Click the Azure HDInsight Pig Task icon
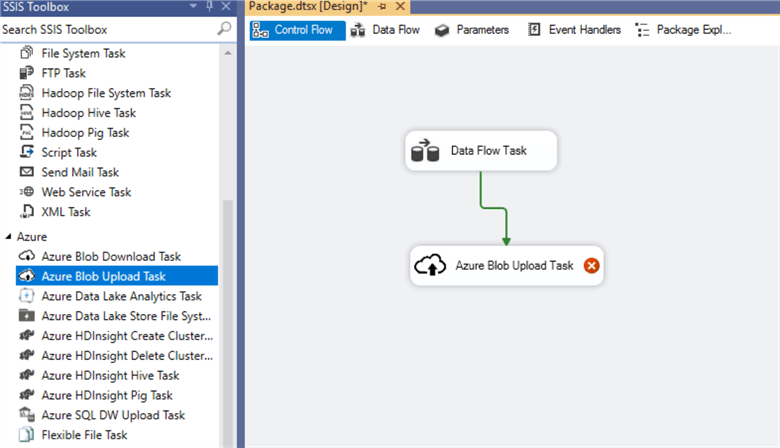 tap(26, 395)
